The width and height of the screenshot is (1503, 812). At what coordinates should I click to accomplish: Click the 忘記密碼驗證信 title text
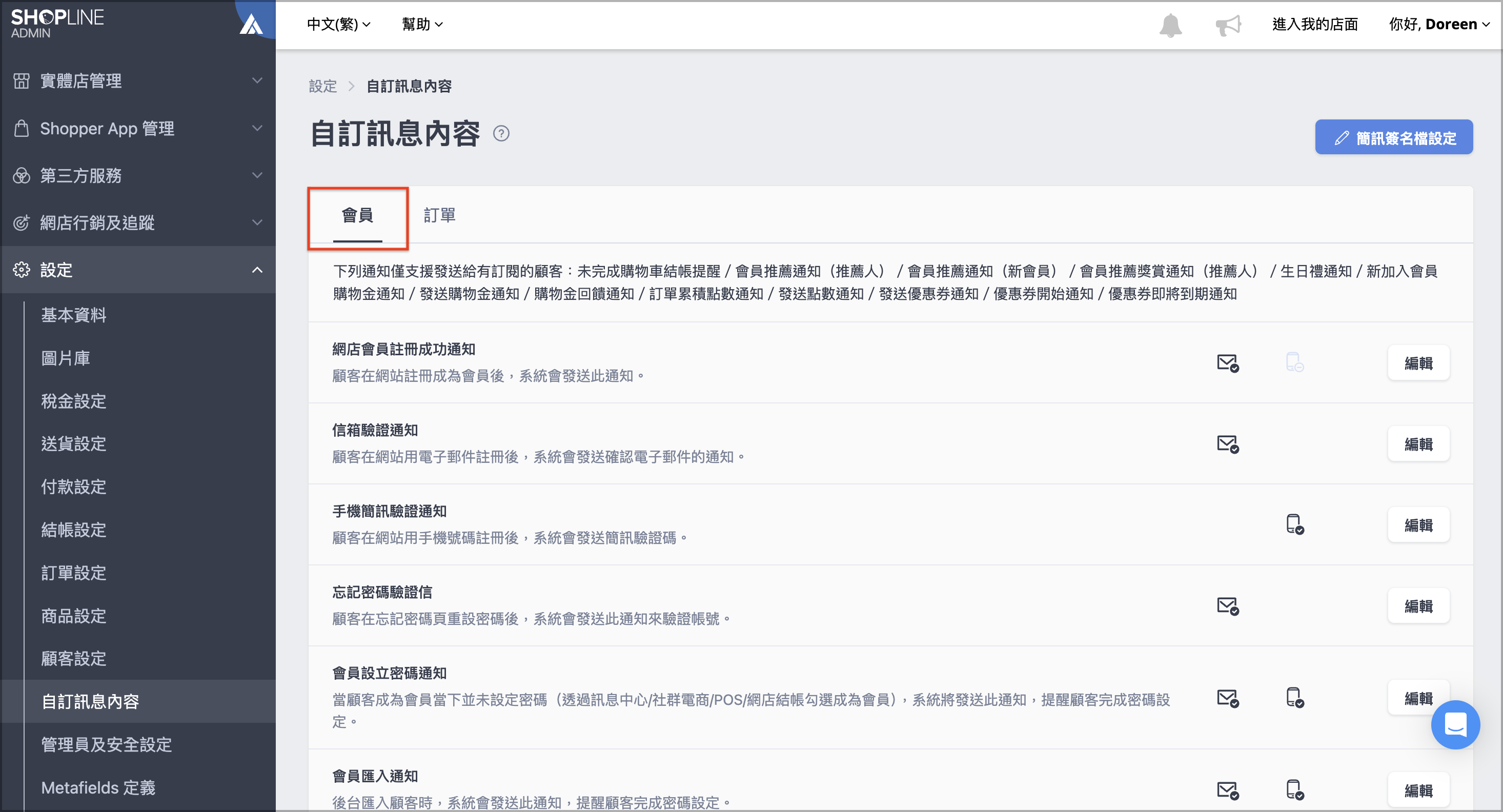pyautogui.click(x=382, y=593)
